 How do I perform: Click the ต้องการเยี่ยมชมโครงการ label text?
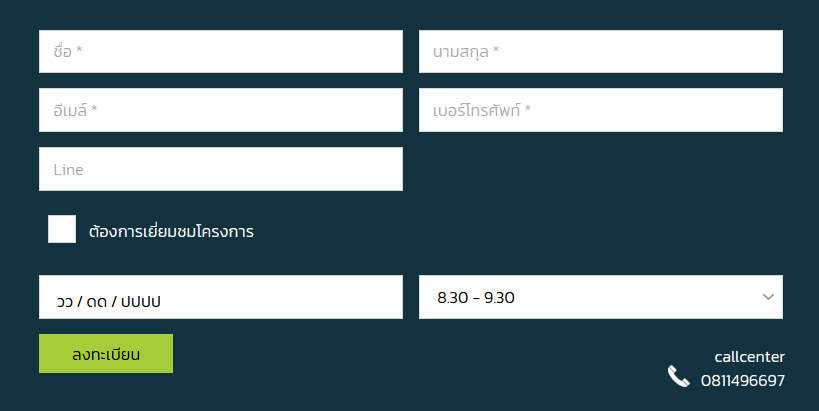tap(171, 231)
